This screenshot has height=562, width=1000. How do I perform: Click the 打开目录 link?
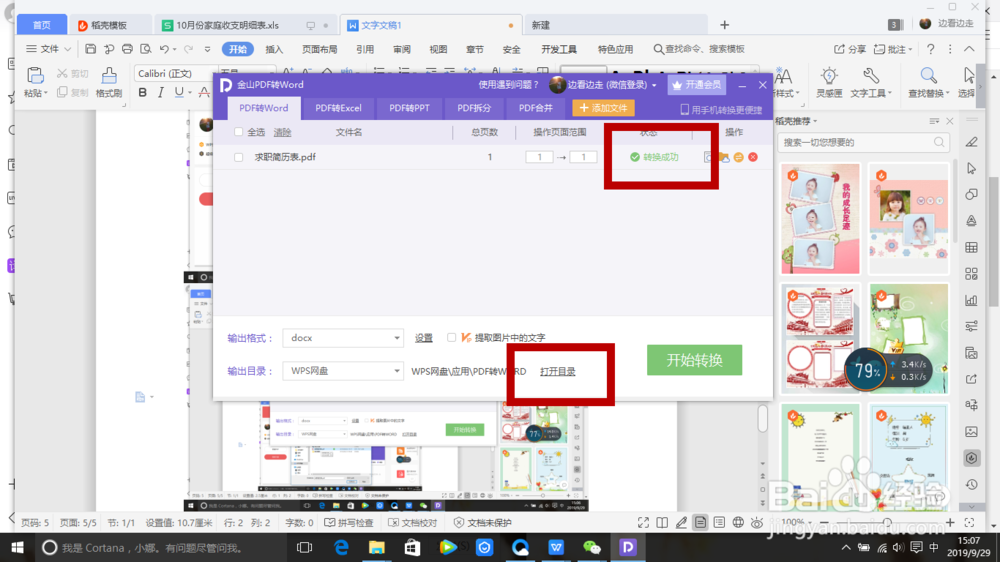557,371
